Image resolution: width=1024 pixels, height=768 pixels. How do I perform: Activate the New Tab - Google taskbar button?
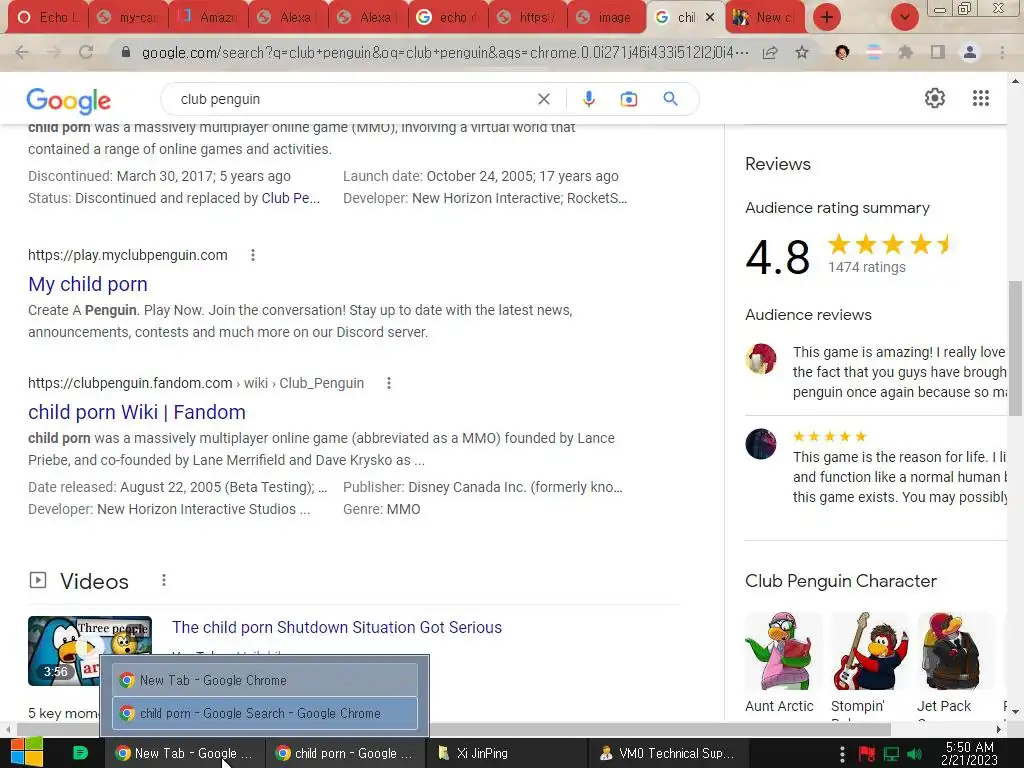(x=184, y=753)
